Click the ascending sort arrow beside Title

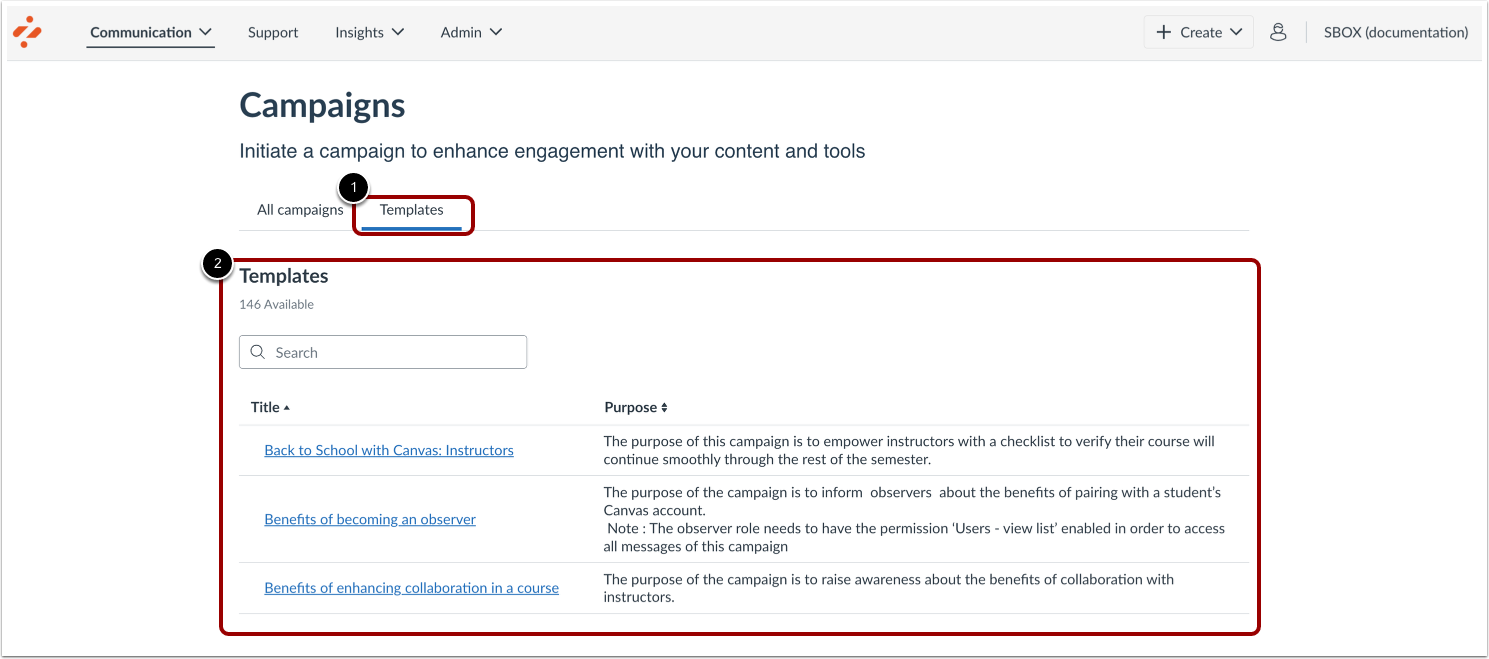[x=289, y=407]
